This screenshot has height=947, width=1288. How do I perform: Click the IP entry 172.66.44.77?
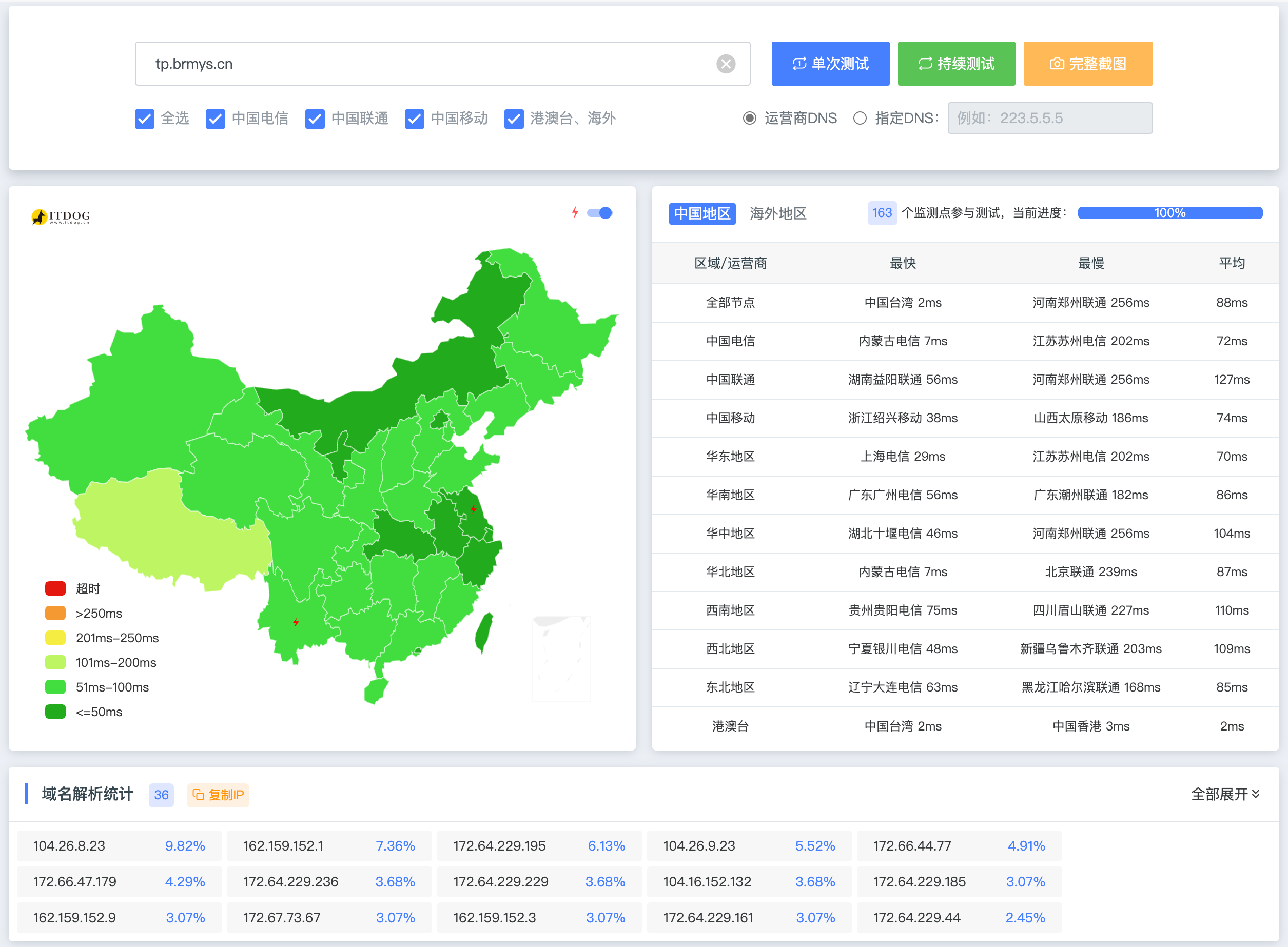tap(960, 845)
